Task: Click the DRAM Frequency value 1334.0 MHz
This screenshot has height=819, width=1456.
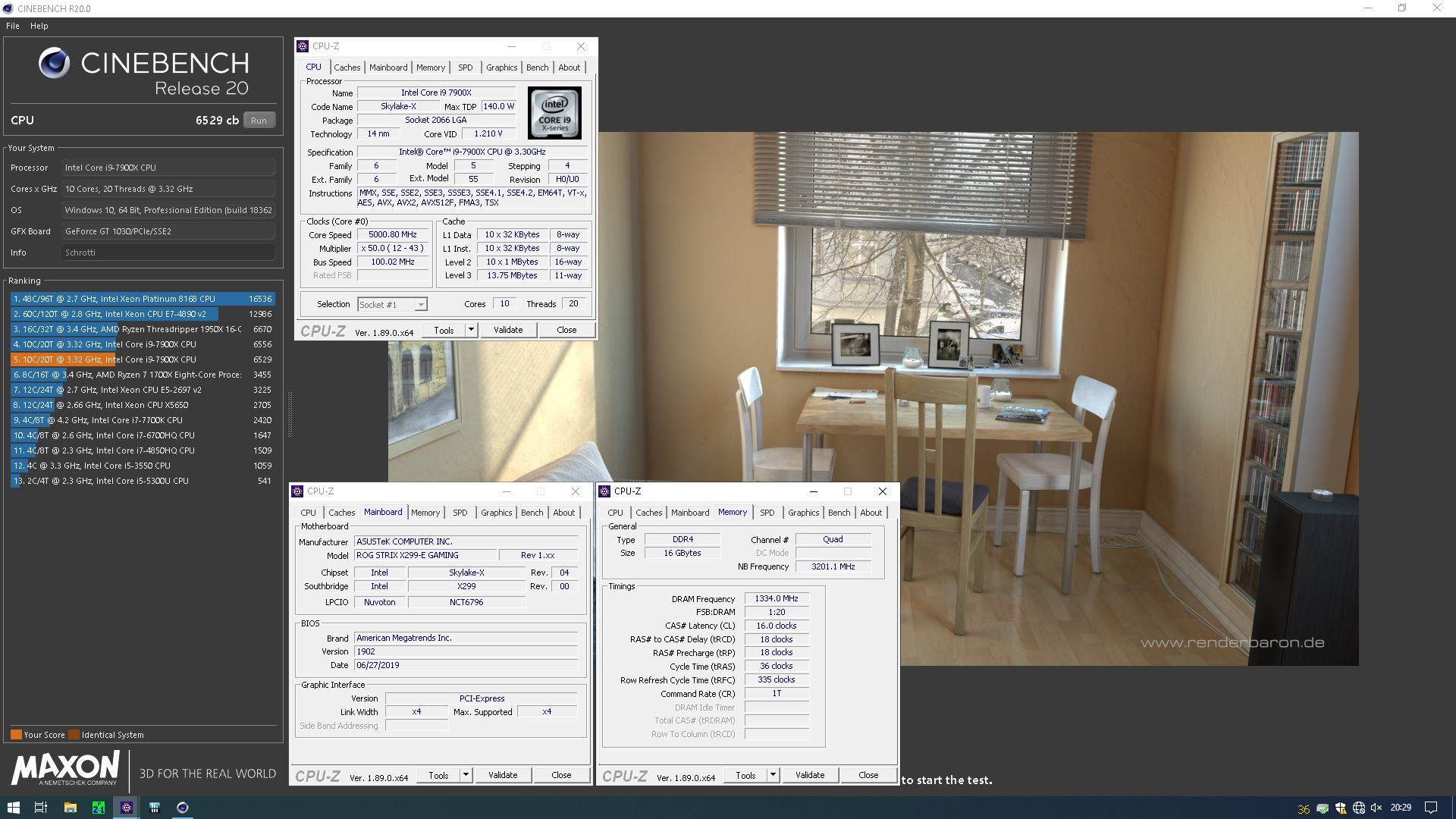Action: click(777, 599)
